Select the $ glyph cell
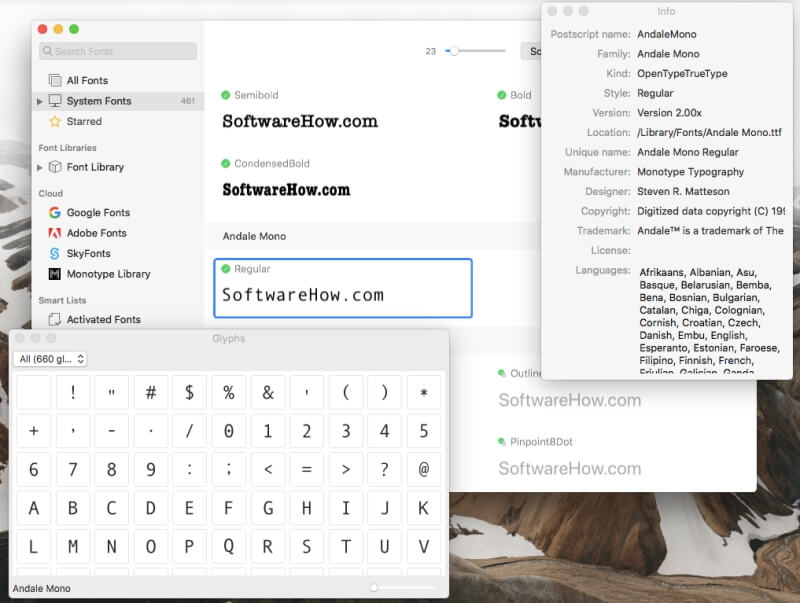 [x=189, y=392]
